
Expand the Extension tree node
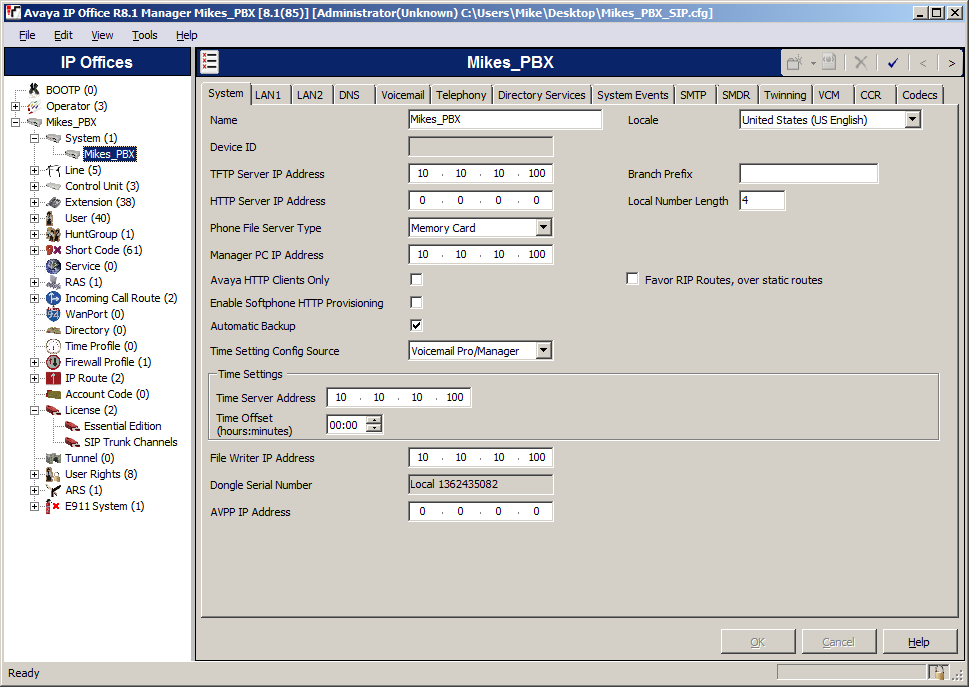[35, 203]
